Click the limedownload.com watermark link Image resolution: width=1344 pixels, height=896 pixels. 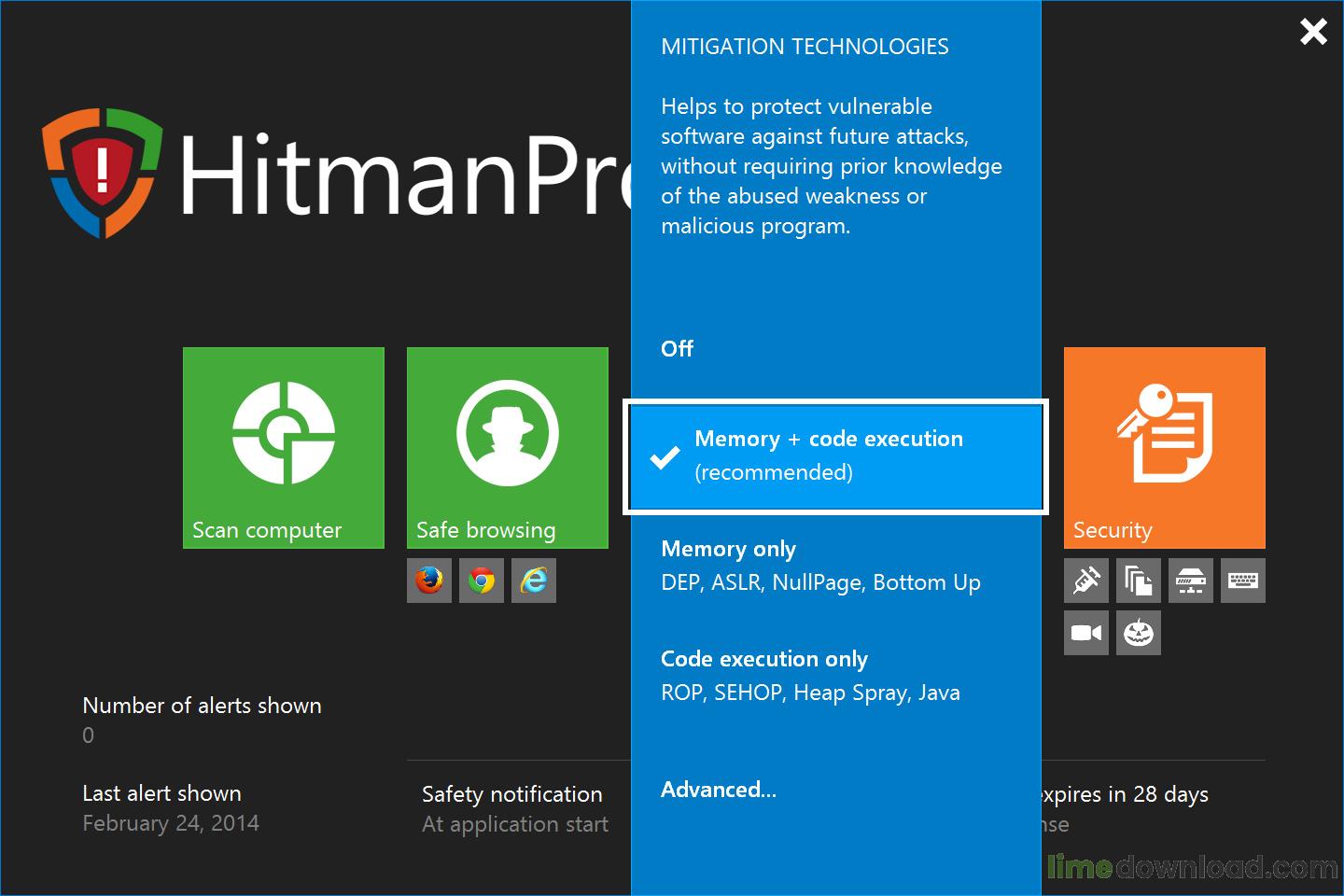coord(1193,868)
